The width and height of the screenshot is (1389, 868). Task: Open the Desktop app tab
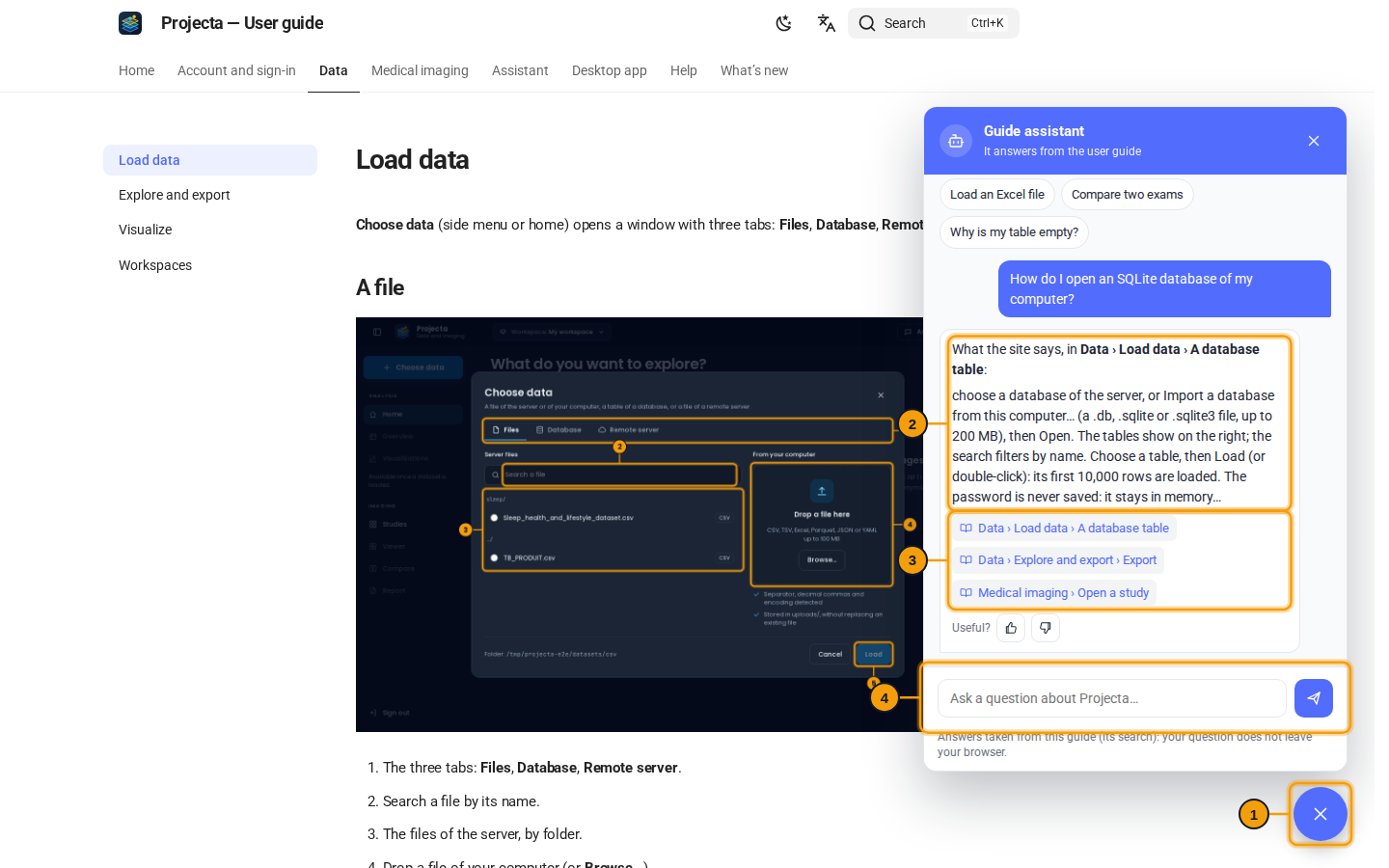pos(610,70)
